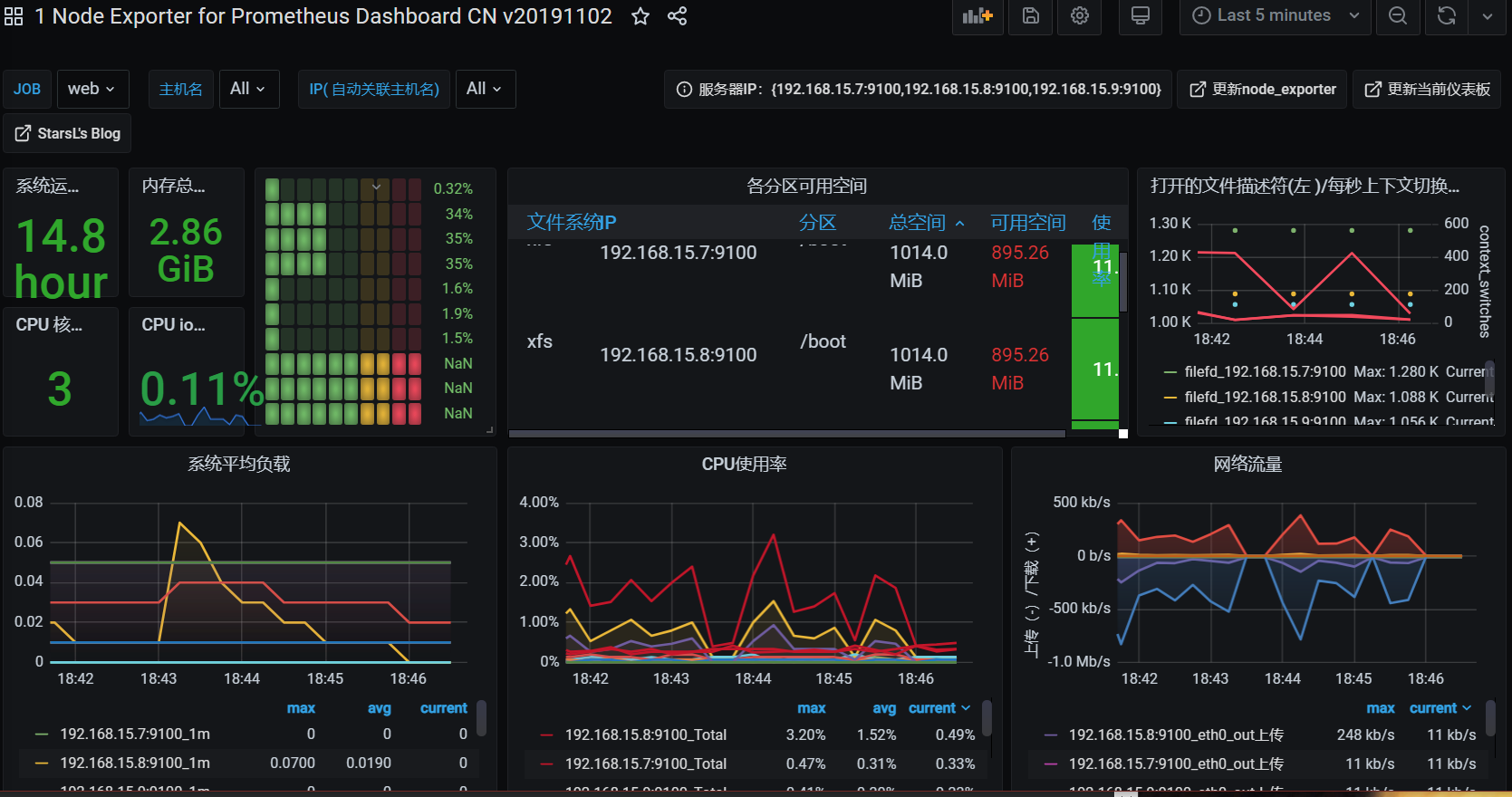
Task: Sort load legend by avg column
Action: (x=380, y=708)
